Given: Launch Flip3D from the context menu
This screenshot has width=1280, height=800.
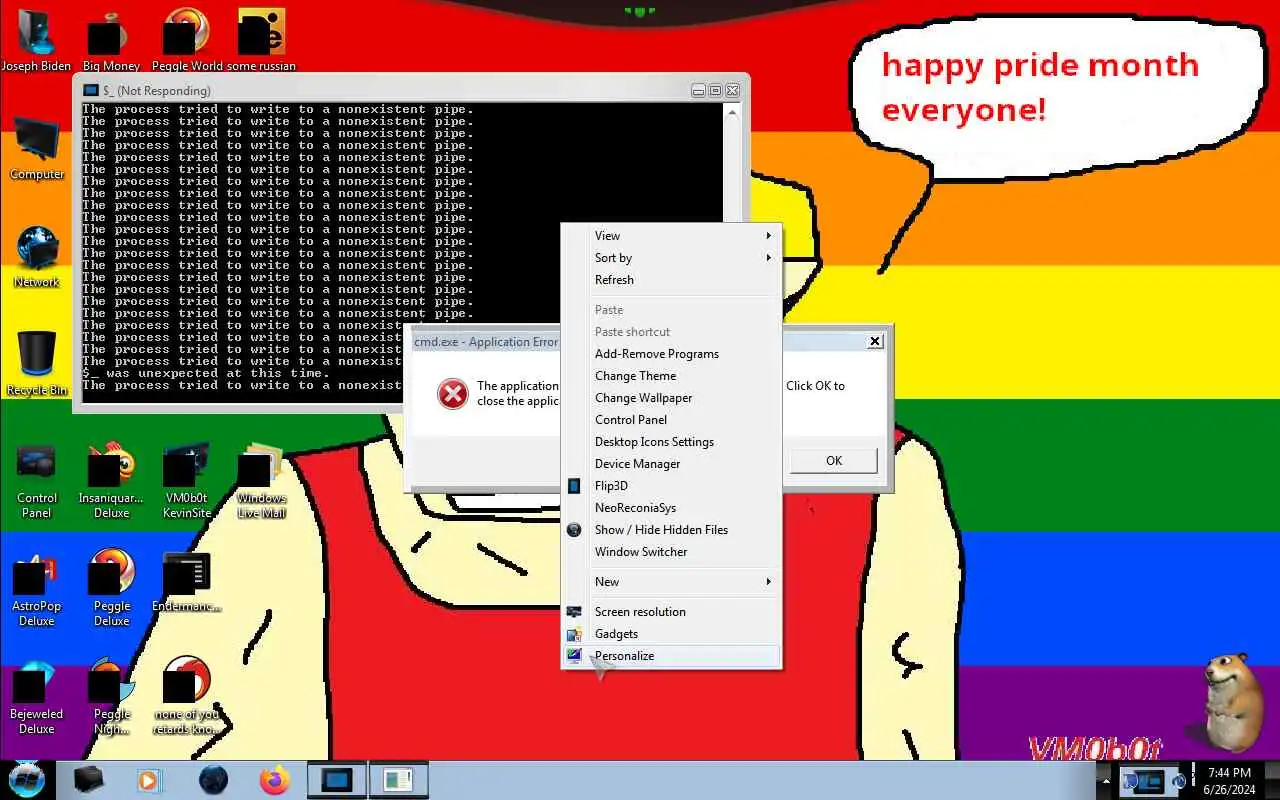Looking at the screenshot, I should (671, 486).
